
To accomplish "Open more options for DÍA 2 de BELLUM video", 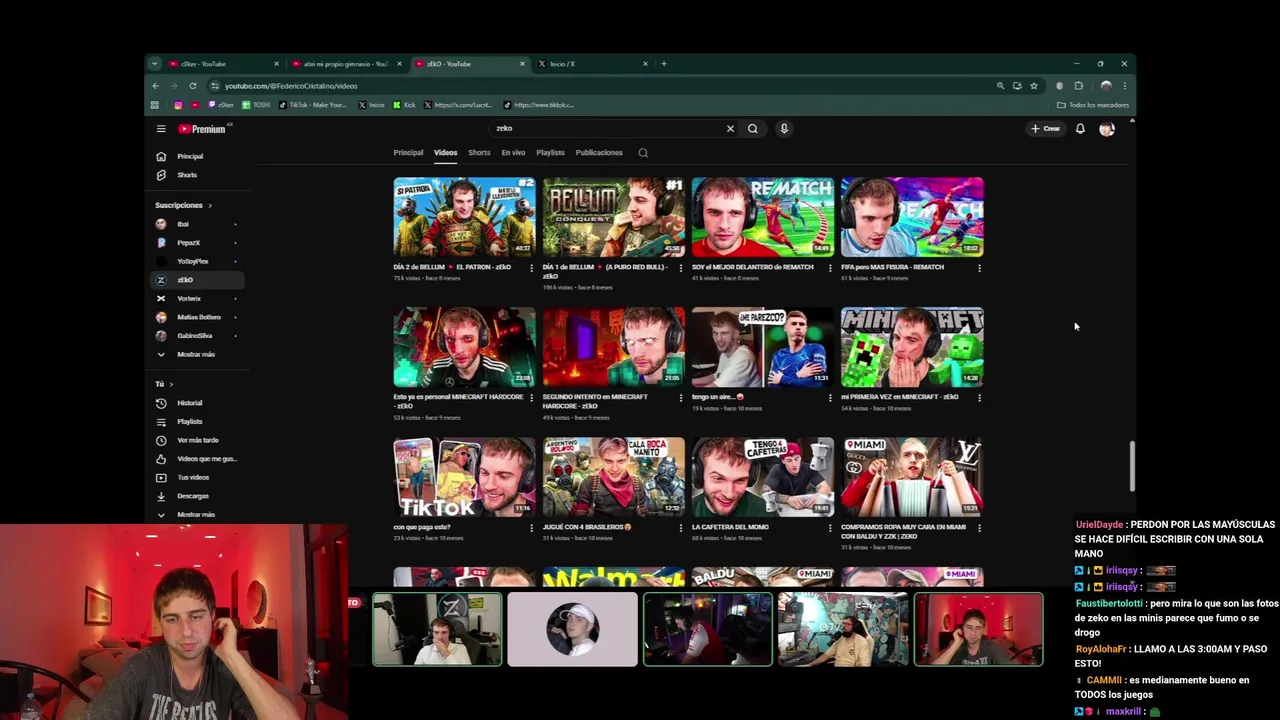I will point(531,268).
